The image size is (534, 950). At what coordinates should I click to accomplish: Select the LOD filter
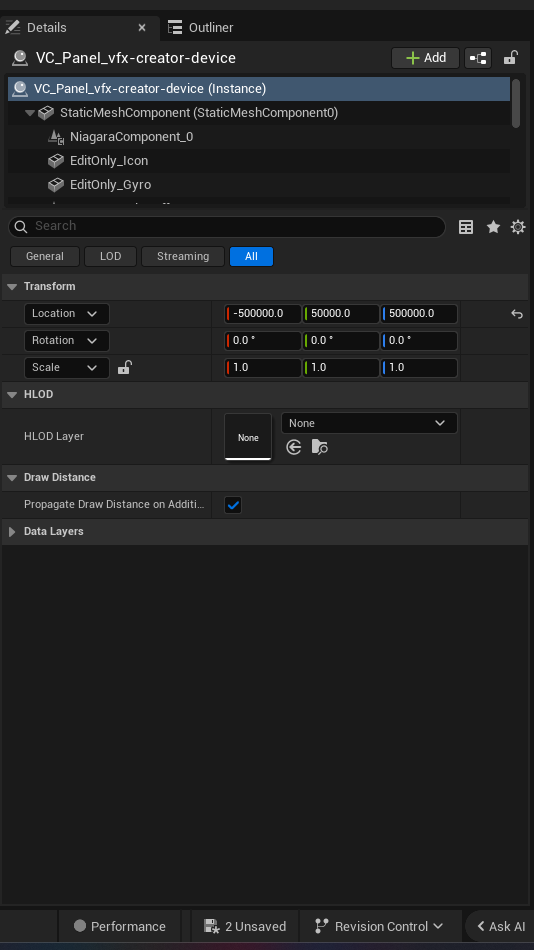coord(110,256)
